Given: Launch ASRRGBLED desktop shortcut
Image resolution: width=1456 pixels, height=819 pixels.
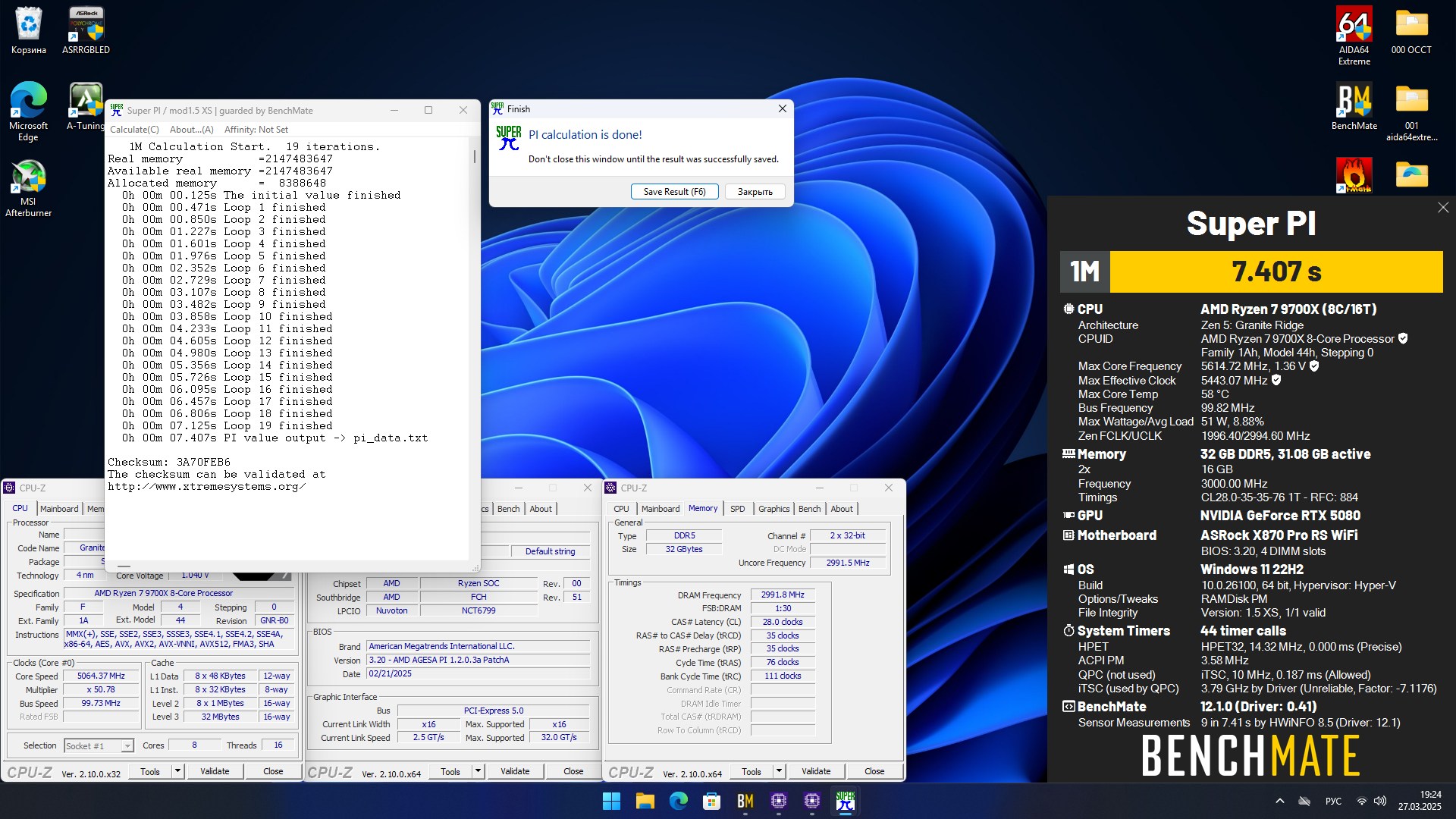Looking at the screenshot, I should [x=86, y=30].
